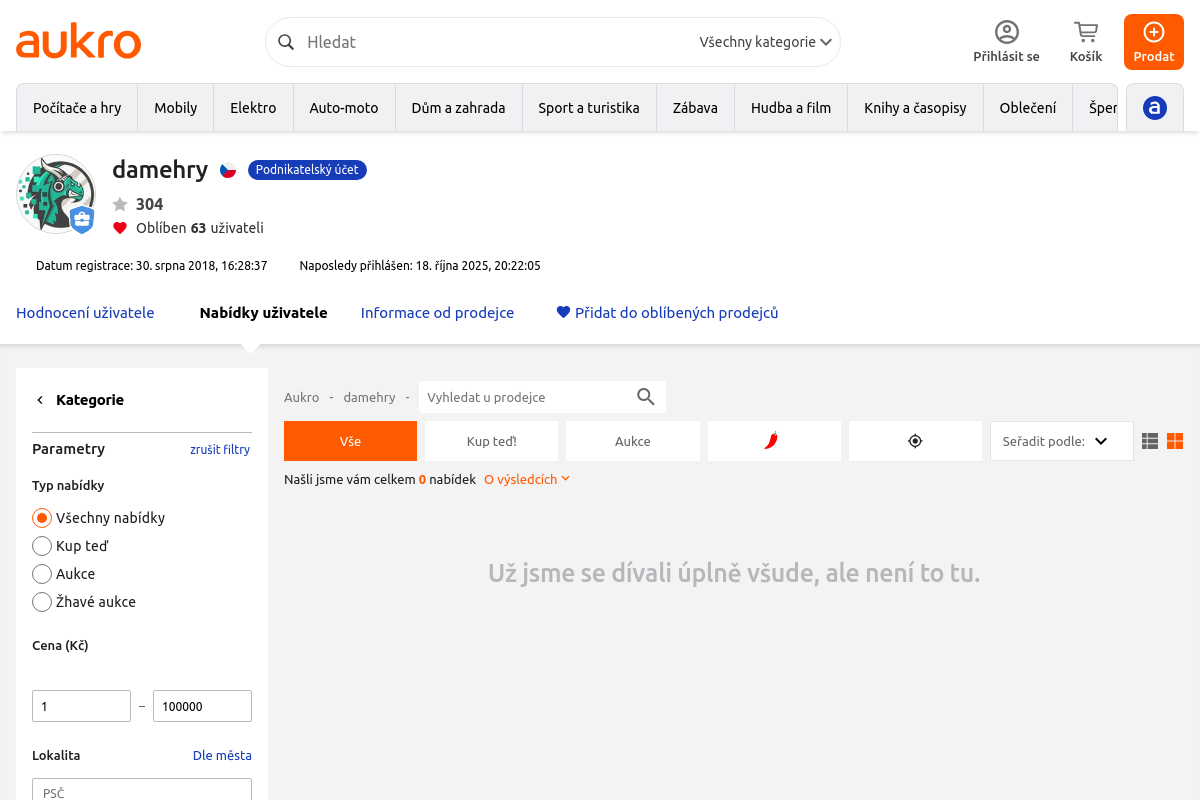The height and width of the screenshot is (800, 1200).
Task: Add seller to favorites (Přidat do oblíbených prodejců)
Action: tap(667, 313)
